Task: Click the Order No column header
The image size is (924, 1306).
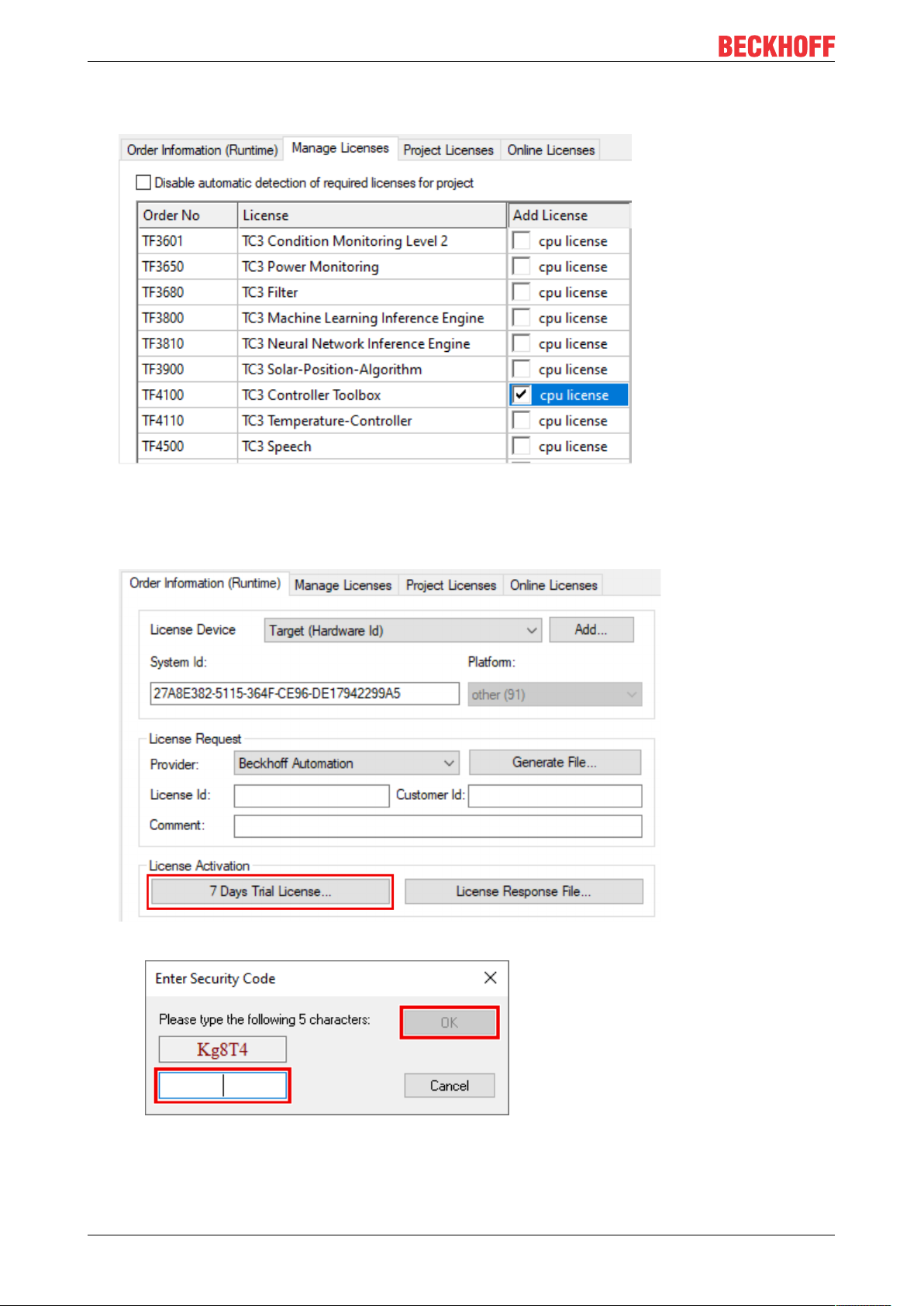Action: click(x=187, y=215)
